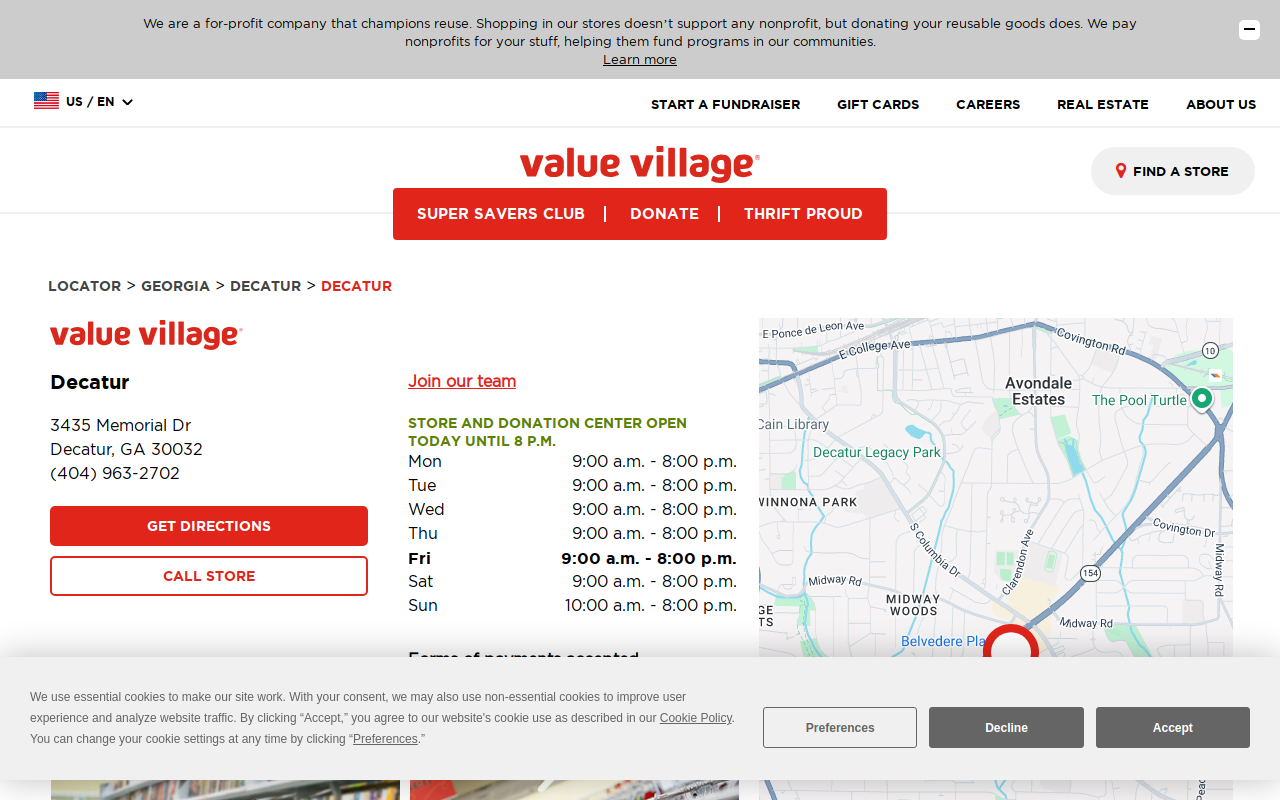Click the store phone number (404) 963-2702
1280x800 pixels.
115,473
